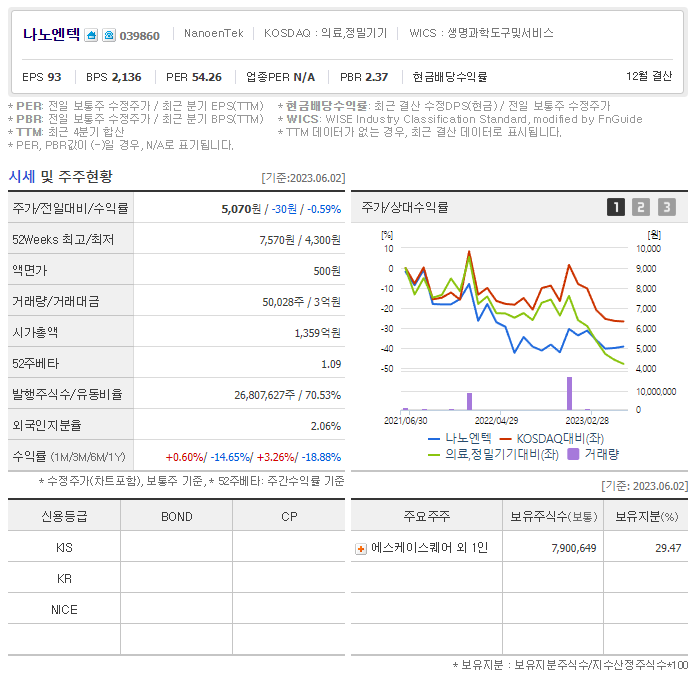Click the 1M return +0.60%
Image resolution: width=697 pixels, height=677 pixels.
pyautogui.click(x=184, y=457)
